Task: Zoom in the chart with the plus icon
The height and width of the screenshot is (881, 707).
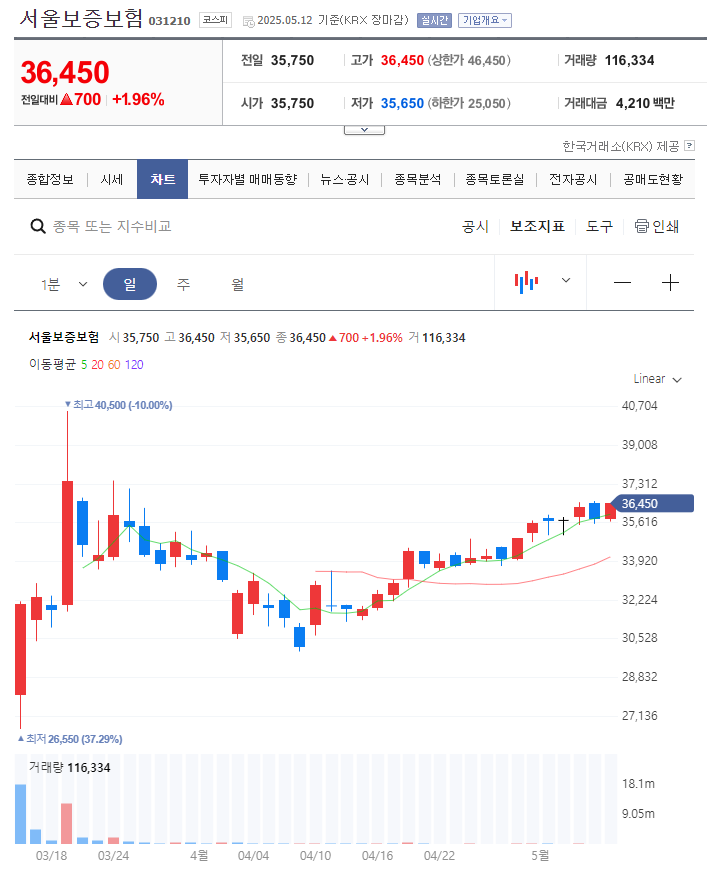Action: (x=670, y=283)
